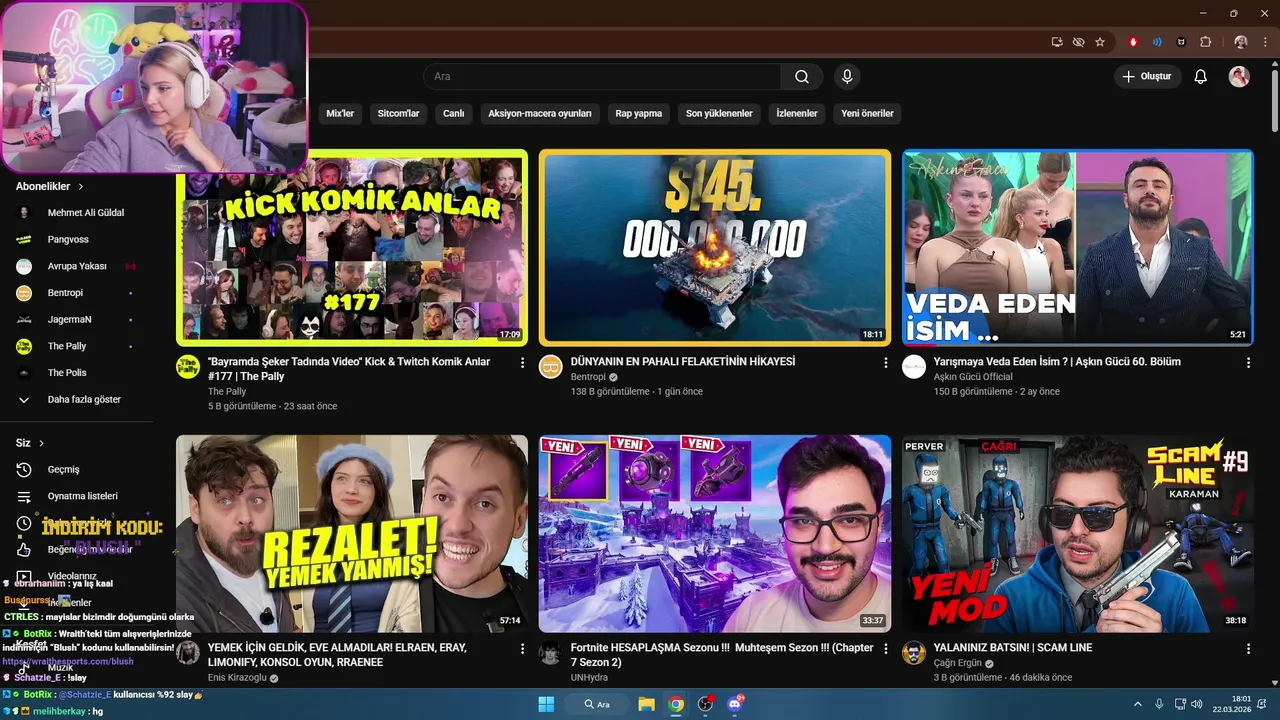The width and height of the screenshot is (1280, 720).
Task: Open the blue sound-wave extension icon
Action: (1157, 42)
